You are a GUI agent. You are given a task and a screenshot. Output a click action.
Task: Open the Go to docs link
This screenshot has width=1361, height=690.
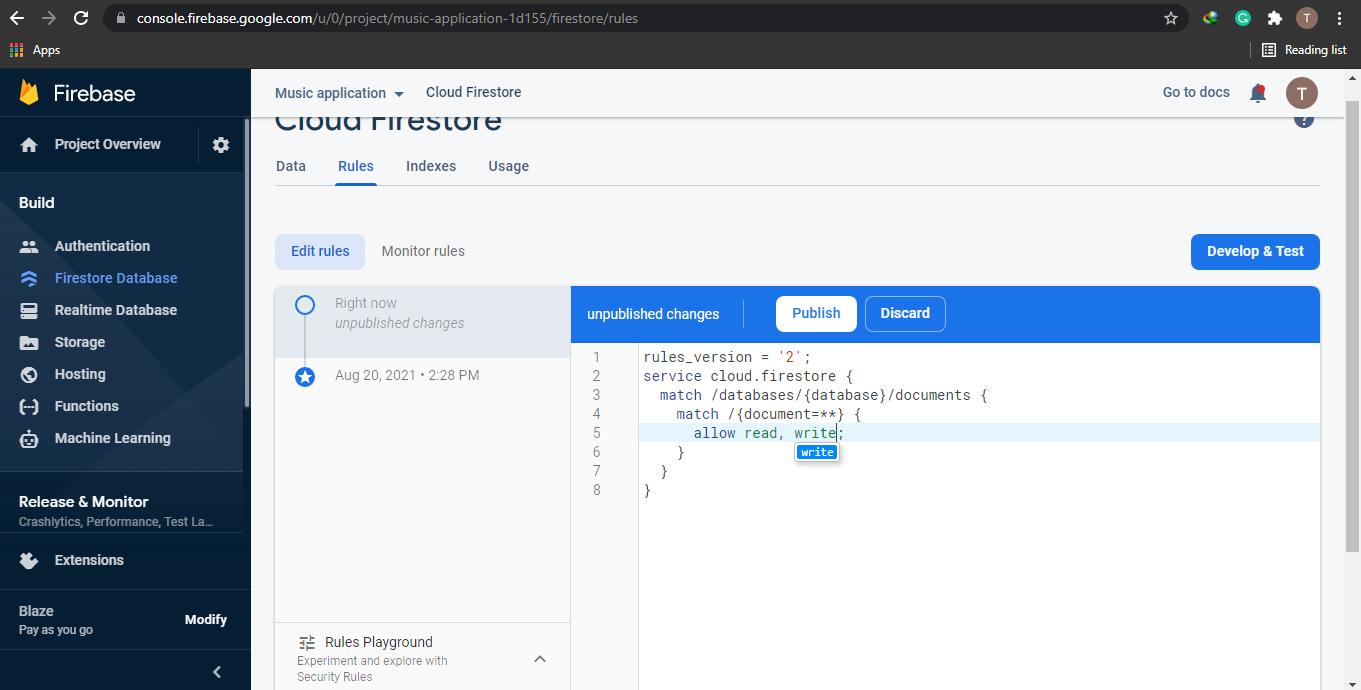point(1196,92)
